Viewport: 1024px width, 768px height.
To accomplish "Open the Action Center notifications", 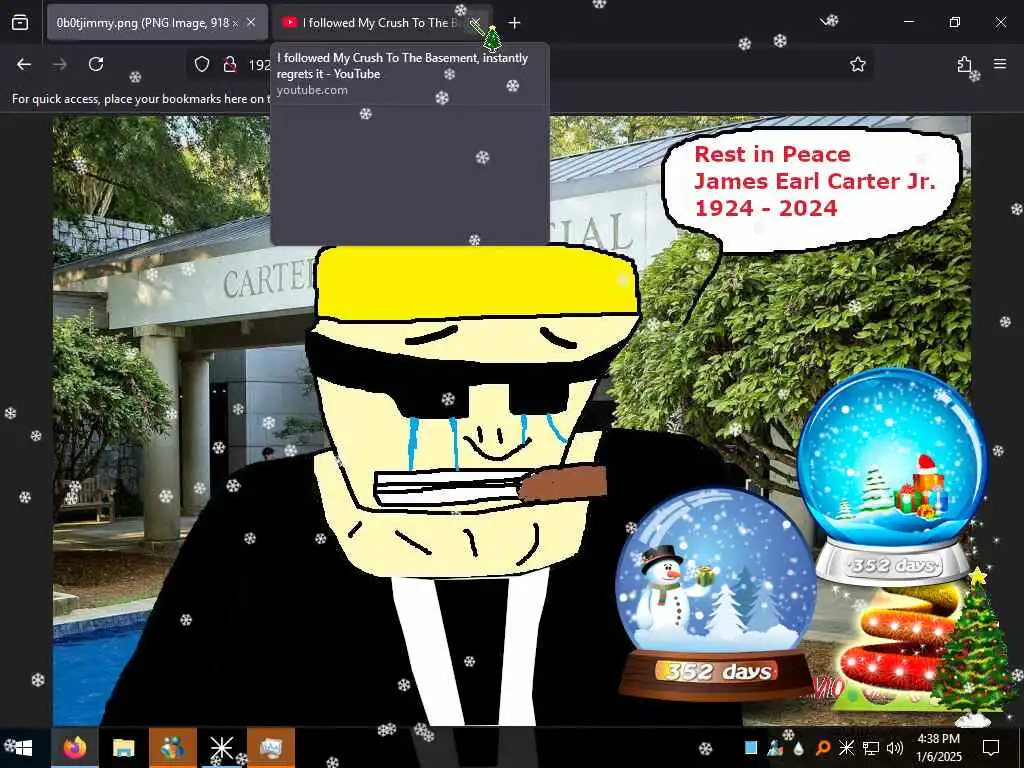I will pos(991,747).
